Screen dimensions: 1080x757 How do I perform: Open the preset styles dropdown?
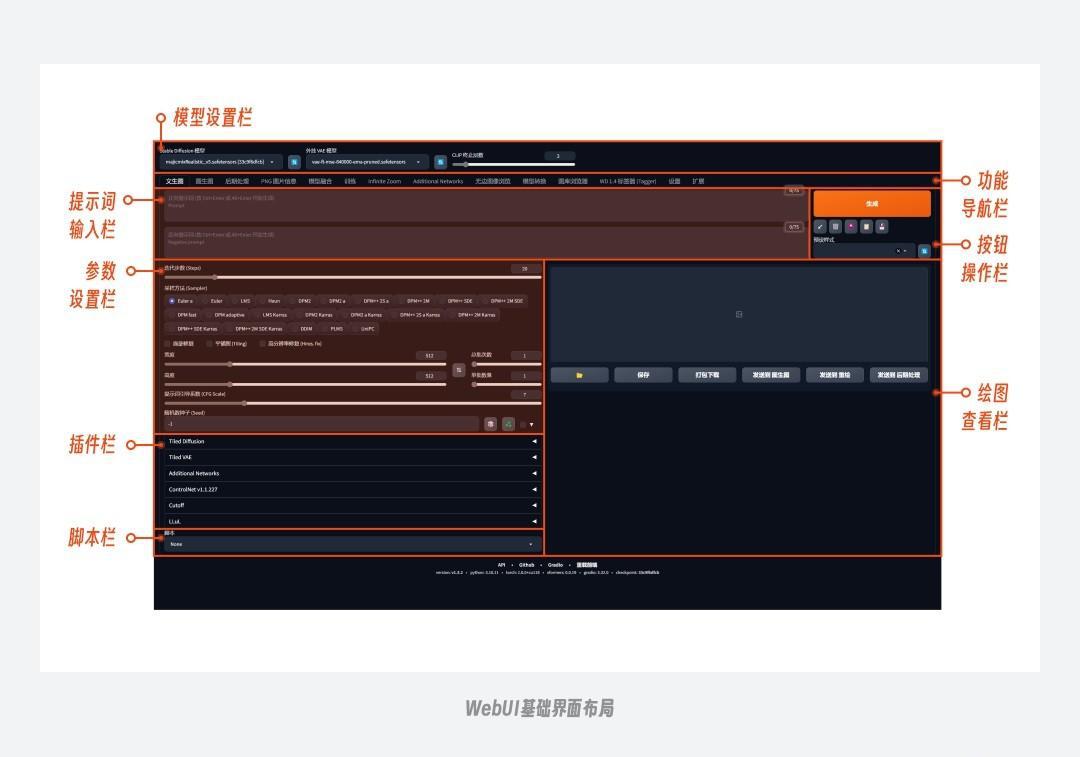tap(864, 251)
